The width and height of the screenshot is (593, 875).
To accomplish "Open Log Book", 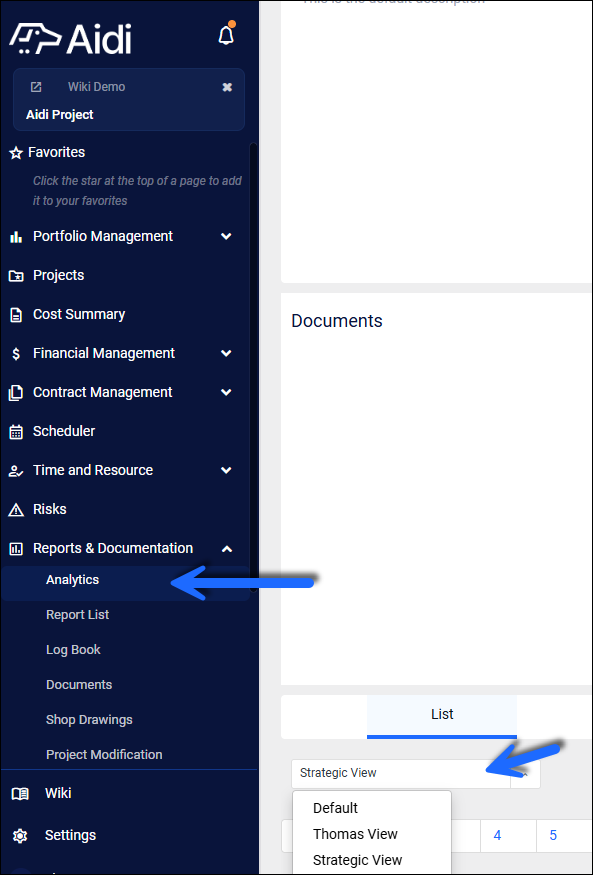I will click(73, 650).
